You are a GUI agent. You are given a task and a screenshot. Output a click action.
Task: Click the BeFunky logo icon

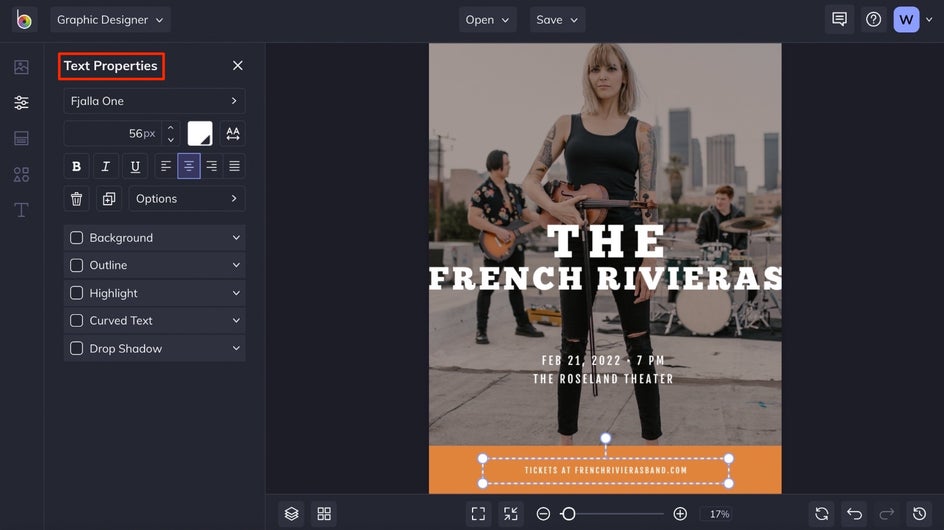(24, 20)
